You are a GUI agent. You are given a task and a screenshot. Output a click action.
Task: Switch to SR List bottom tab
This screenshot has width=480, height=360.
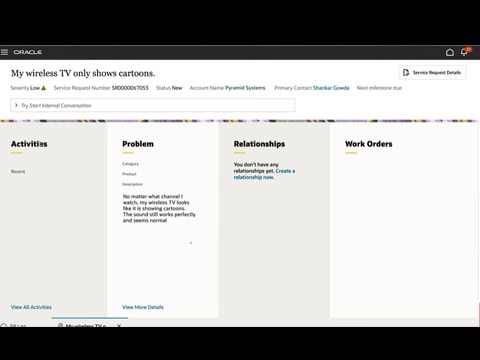[x=14, y=325]
